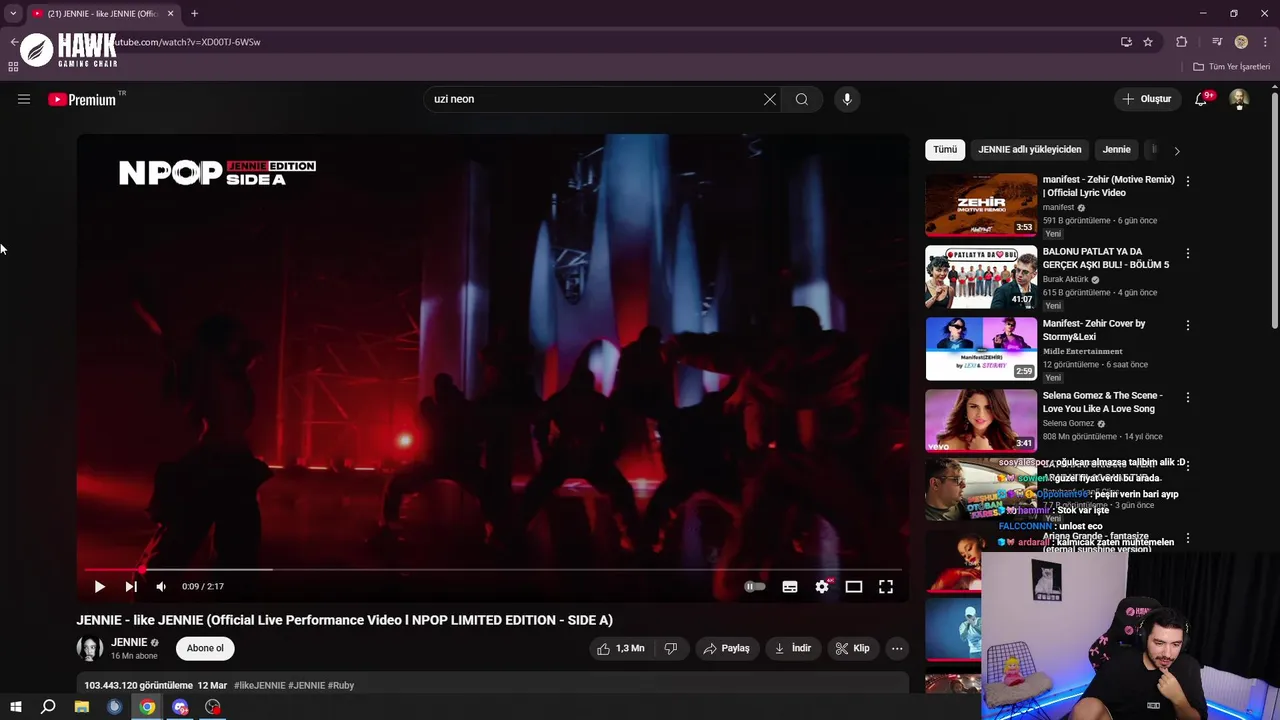1280x720 pixels.
Task: Select the Tümü filter chip
Action: tap(945, 150)
